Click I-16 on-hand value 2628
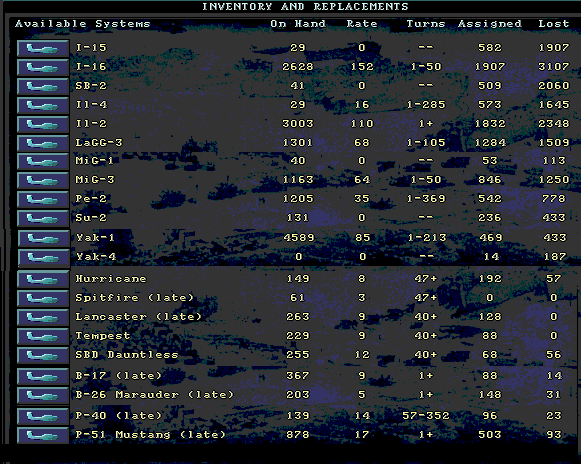Viewport: 581px width, 464px height. click(x=298, y=67)
